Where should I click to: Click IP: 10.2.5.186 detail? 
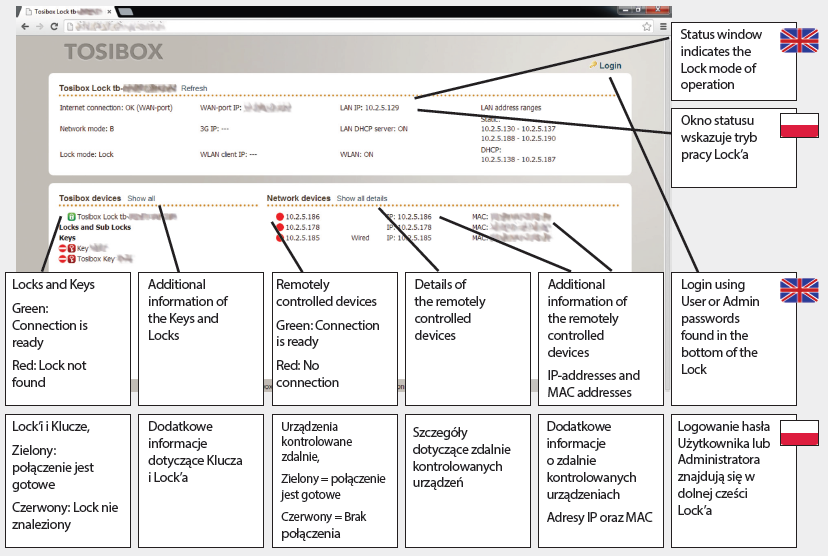click(409, 216)
